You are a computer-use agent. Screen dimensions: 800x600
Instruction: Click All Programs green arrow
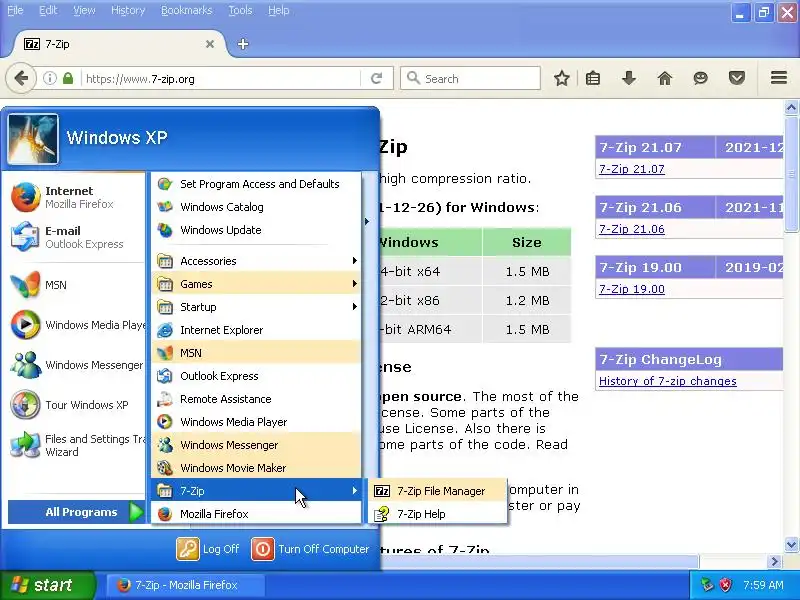(136, 512)
